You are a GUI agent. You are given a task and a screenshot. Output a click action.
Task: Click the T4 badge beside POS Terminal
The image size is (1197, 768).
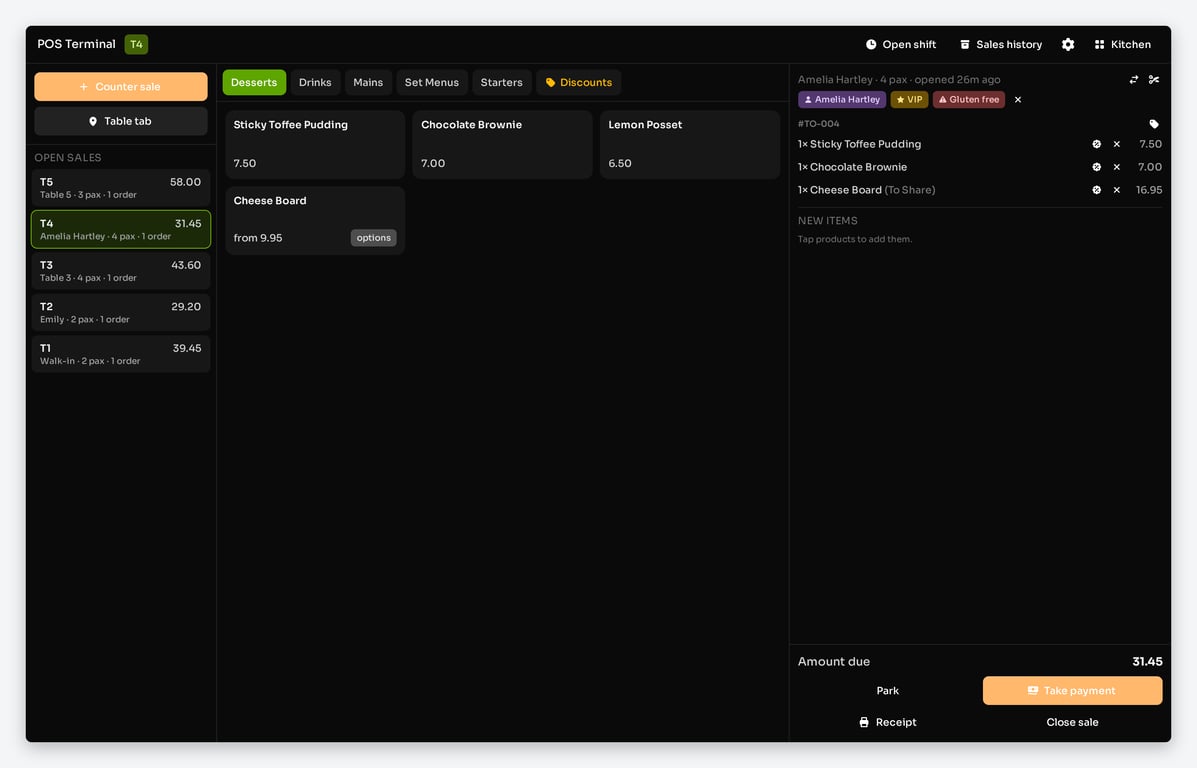pyautogui.click(x=136, y=44)
